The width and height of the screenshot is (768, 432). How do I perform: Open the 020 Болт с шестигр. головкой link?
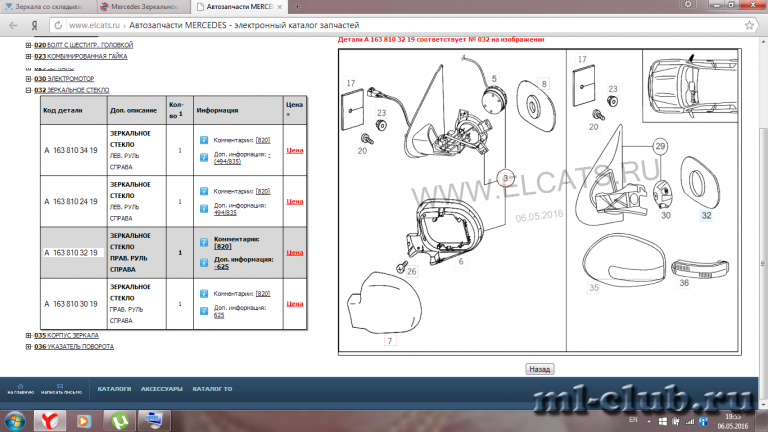(84, 45)
